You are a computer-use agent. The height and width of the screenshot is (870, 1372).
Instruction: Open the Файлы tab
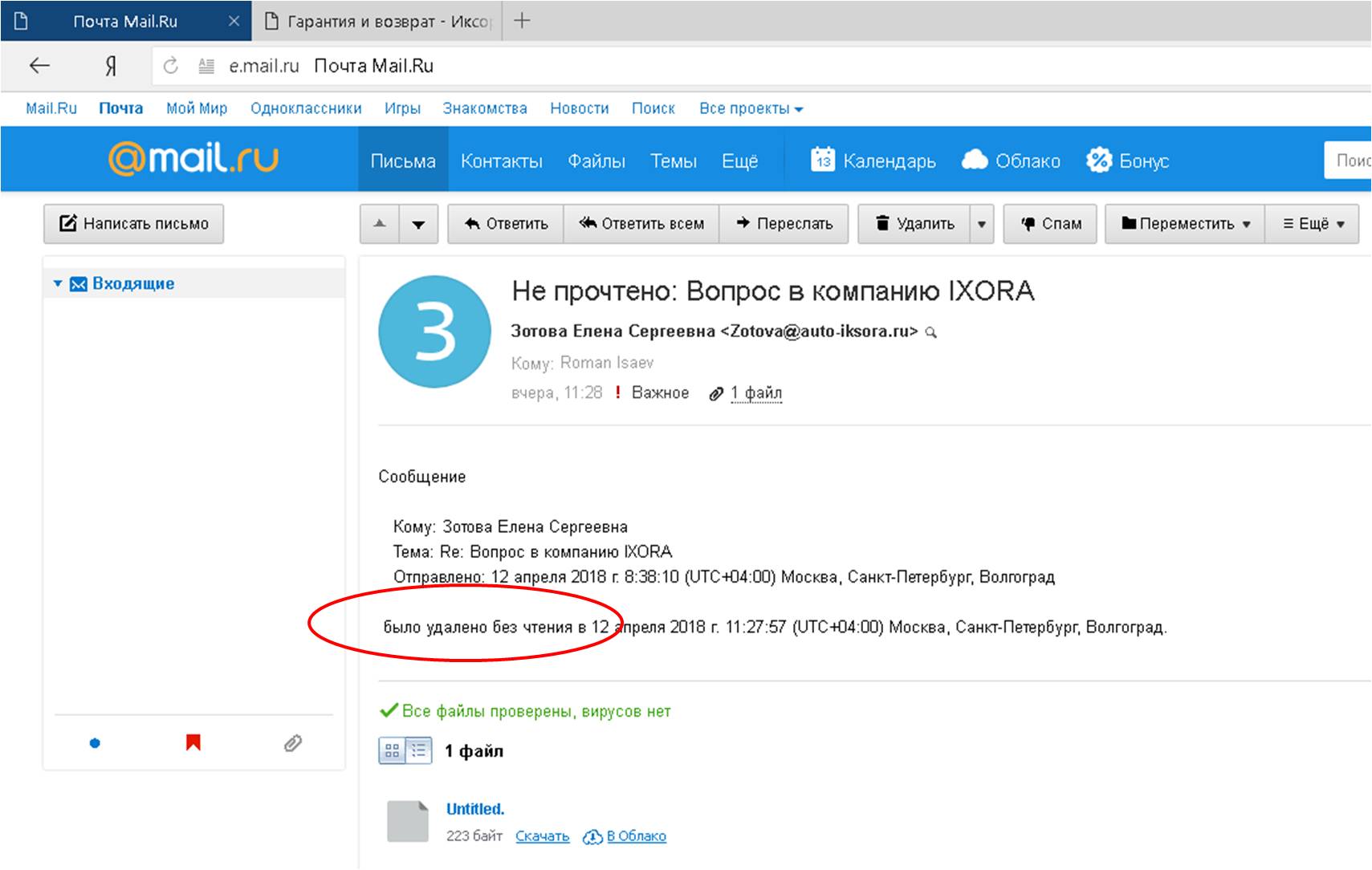tap(596, 161)
